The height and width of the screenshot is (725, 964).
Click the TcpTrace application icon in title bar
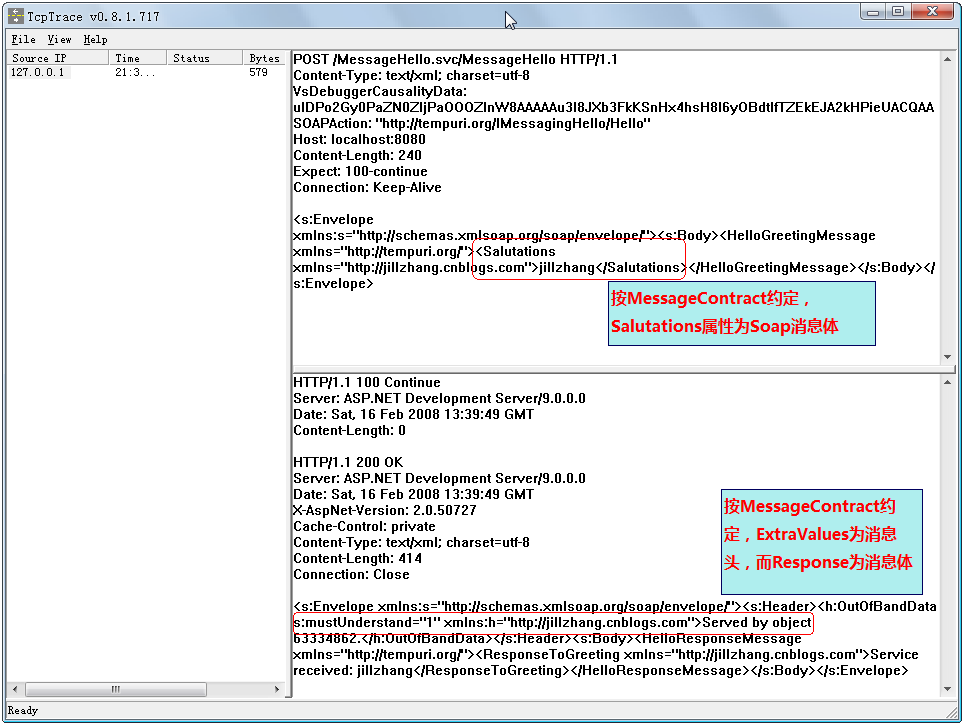coord(16,17)
